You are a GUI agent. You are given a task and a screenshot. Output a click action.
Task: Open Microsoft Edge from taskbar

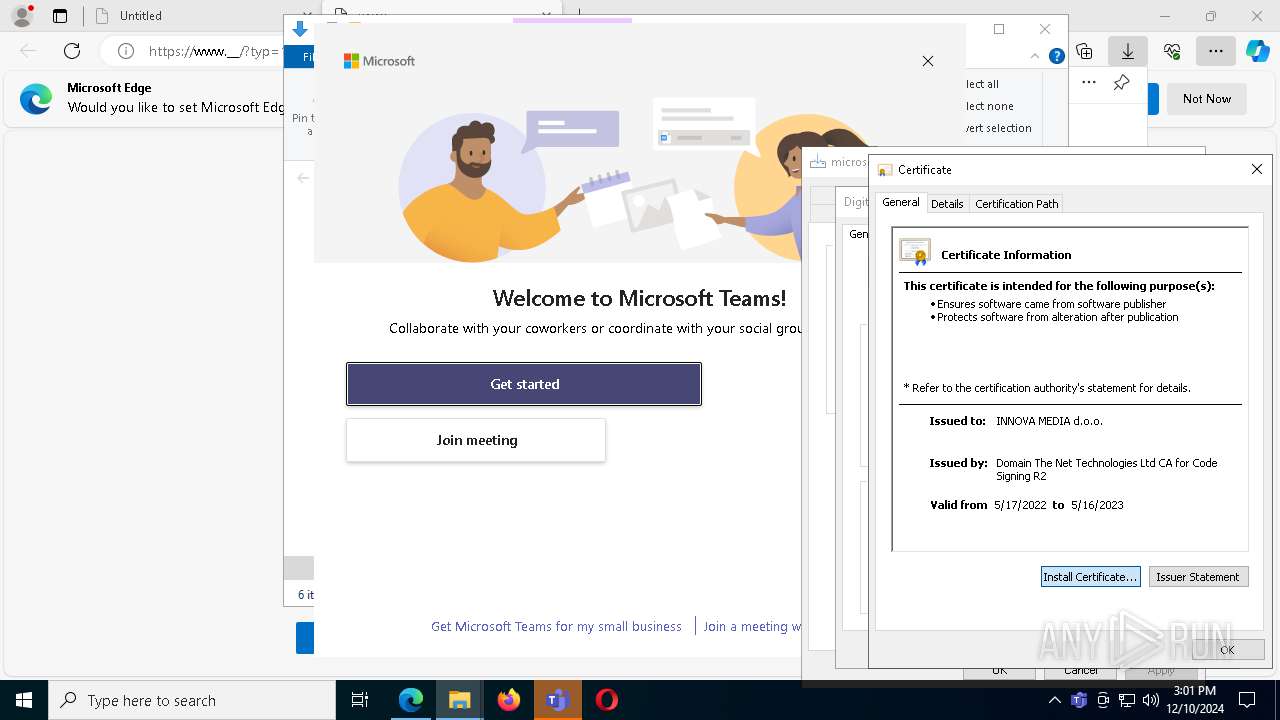click(411, 700)
